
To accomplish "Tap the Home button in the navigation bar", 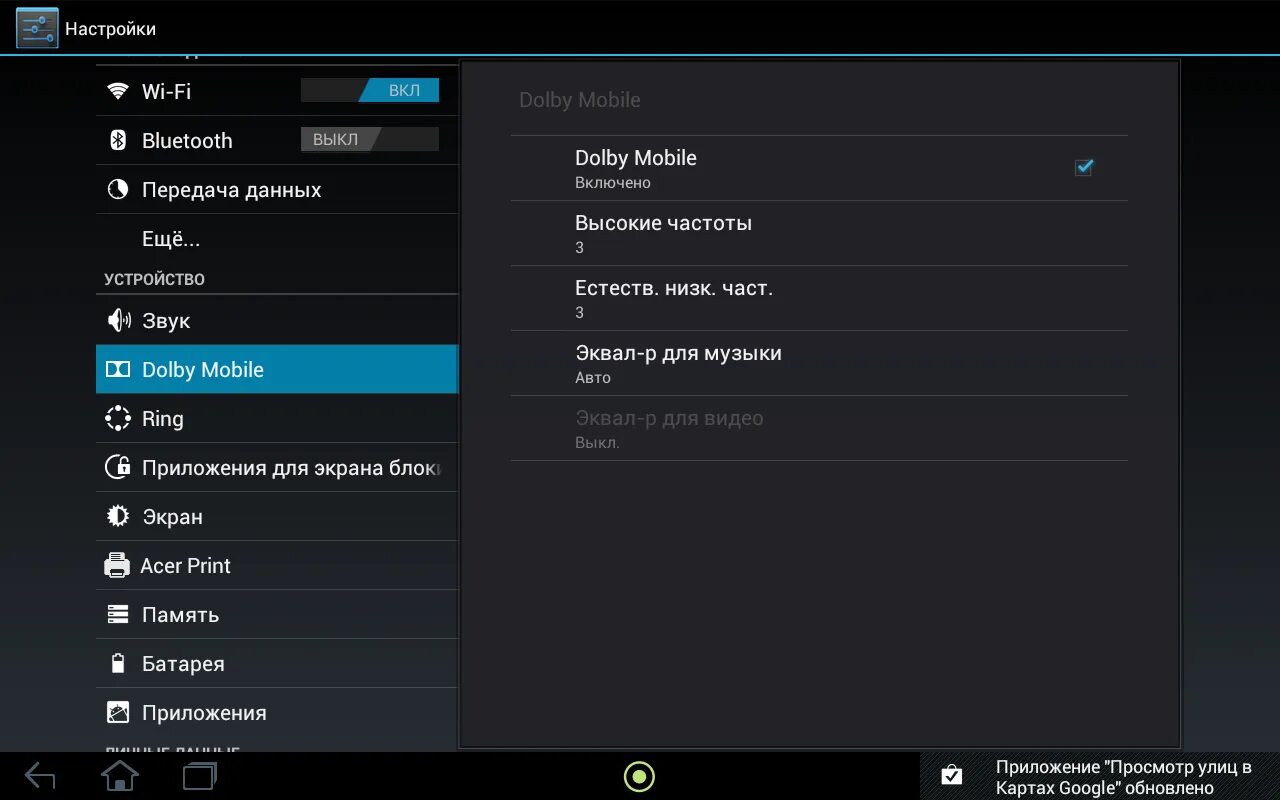I will 120,776.
